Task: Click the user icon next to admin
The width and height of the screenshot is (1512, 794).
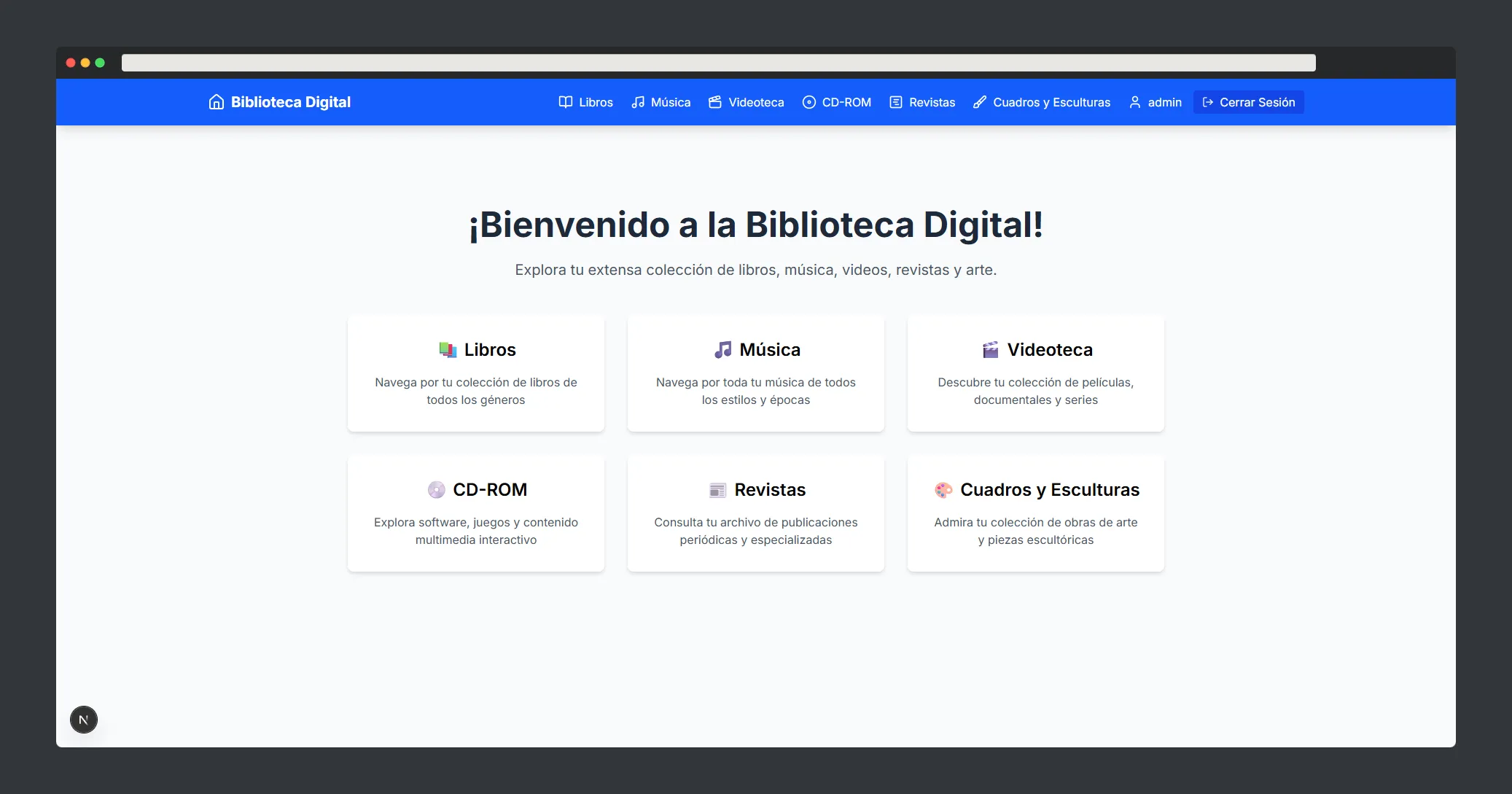Action: coord(1134,102)
